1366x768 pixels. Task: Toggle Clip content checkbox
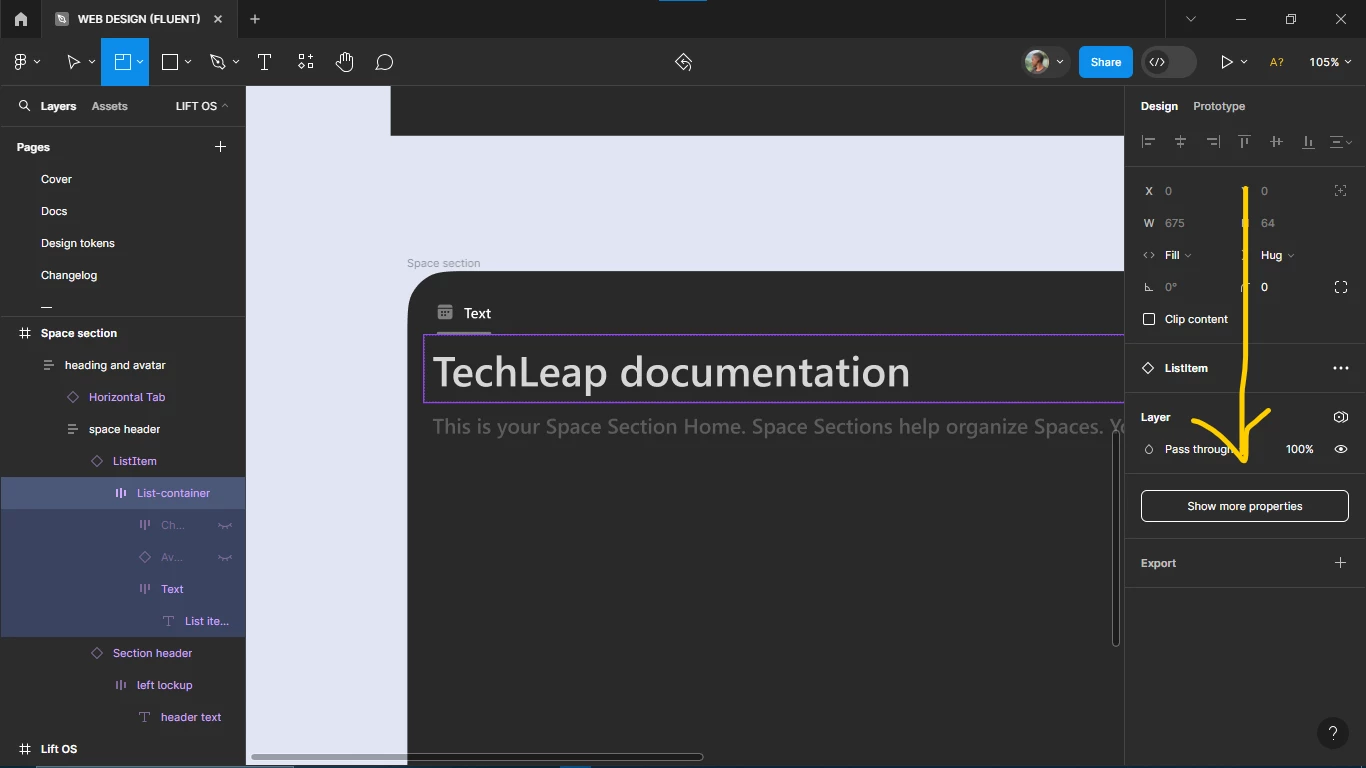[x=1149, y=319]
